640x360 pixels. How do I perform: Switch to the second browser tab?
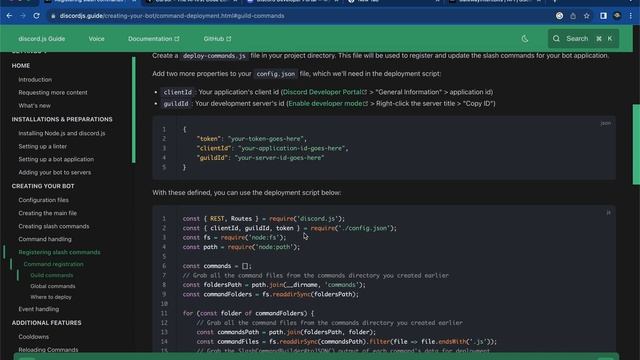pos(191,1)
